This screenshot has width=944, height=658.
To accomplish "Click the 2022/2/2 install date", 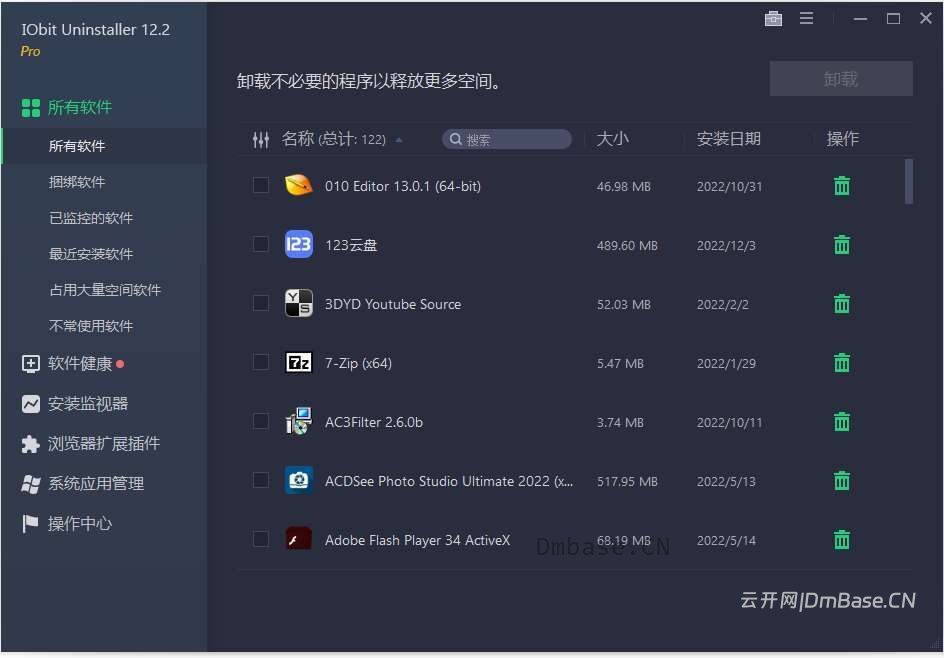I will tap(722, 305).
